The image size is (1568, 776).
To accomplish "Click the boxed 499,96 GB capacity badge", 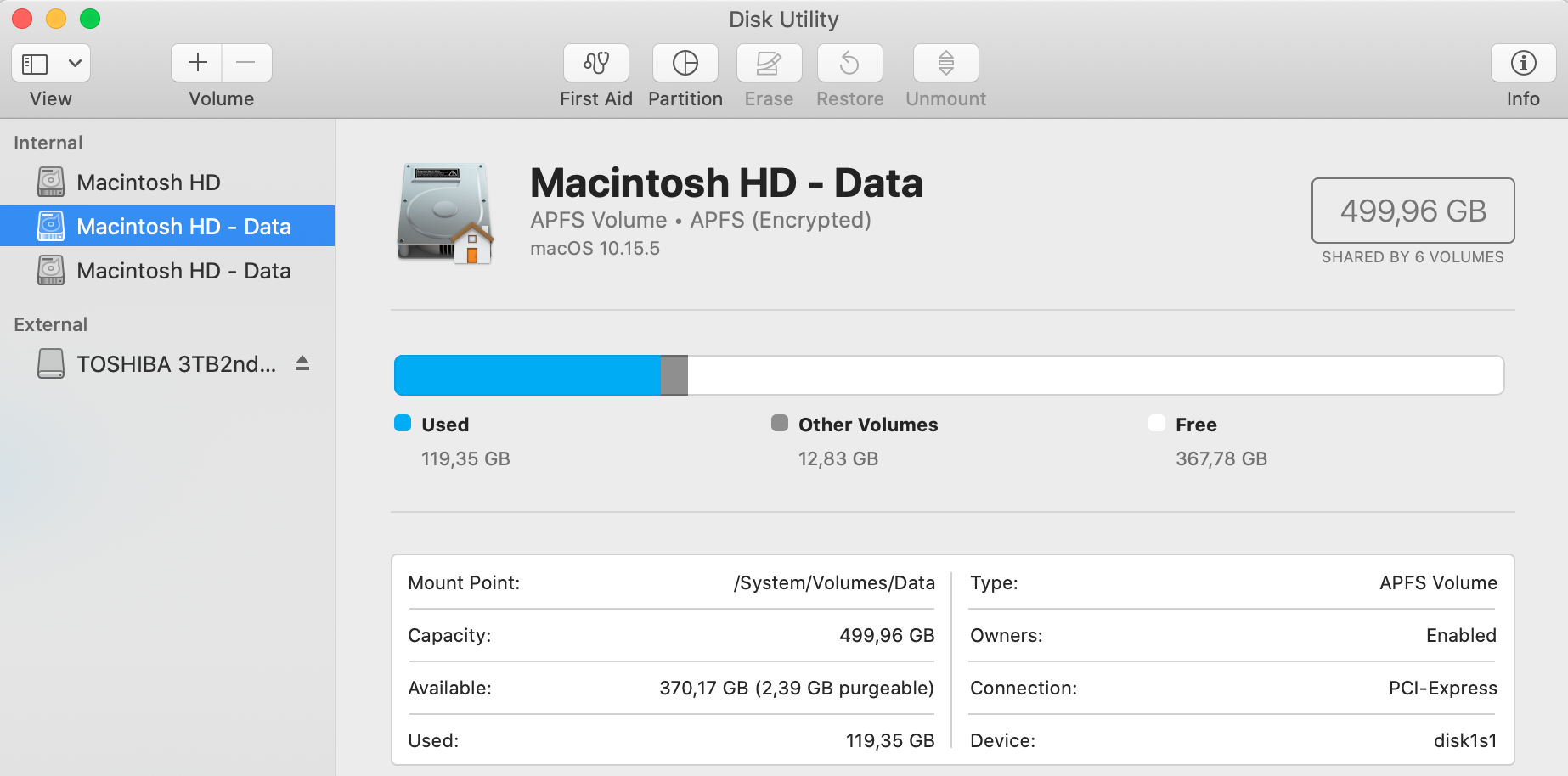I will click(1413, 211).
